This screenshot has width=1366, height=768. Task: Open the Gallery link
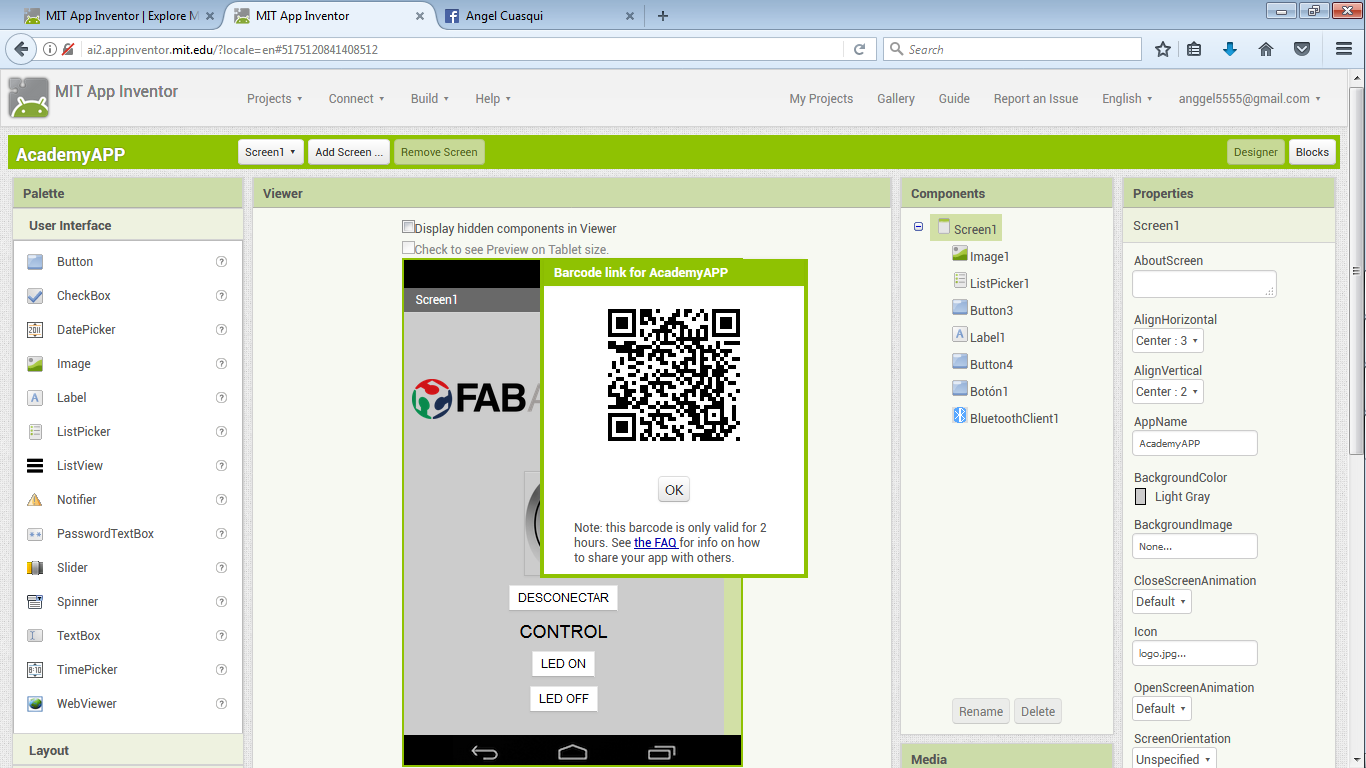point(896,99)
